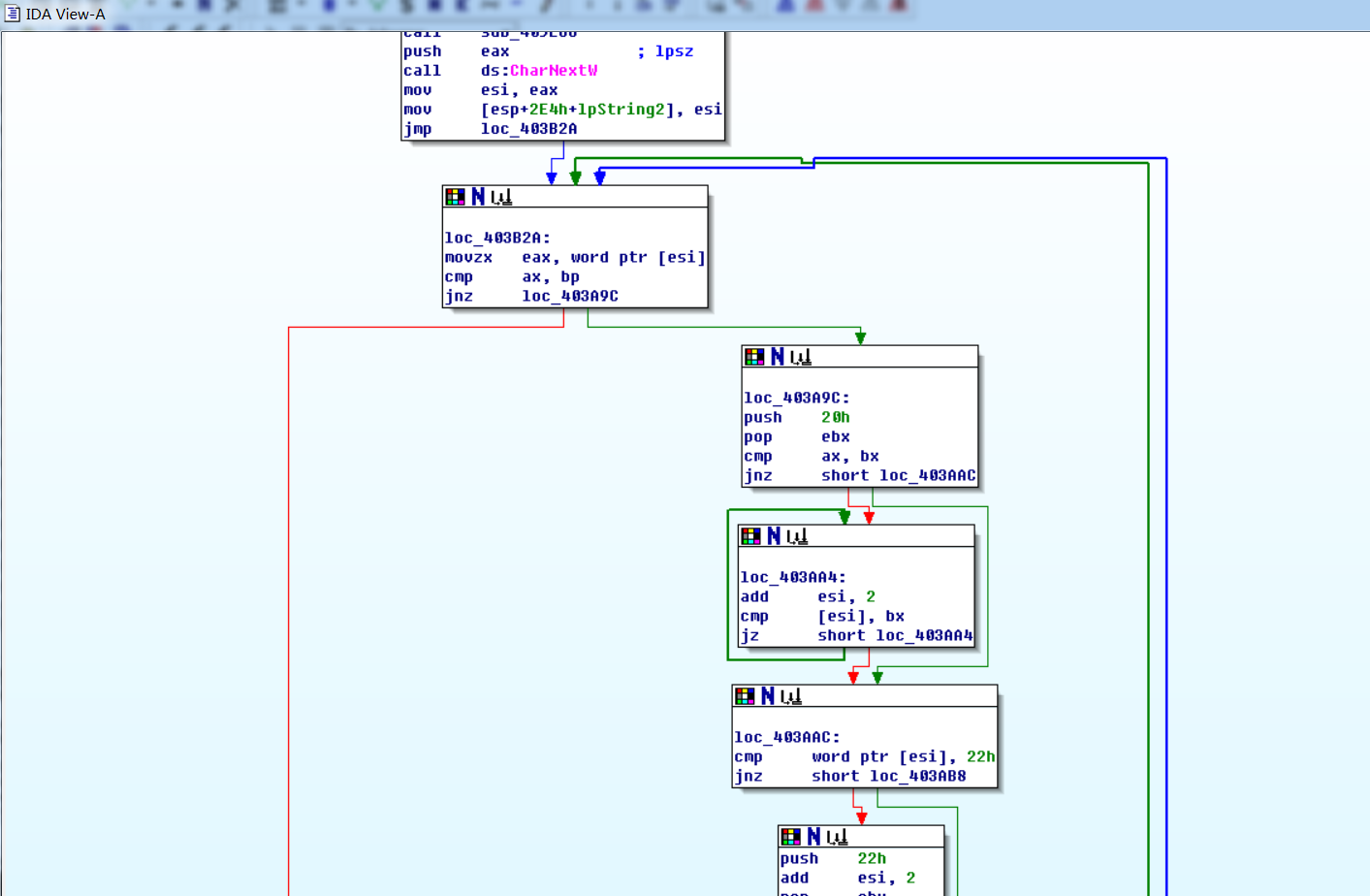The image size is (1370, 896).
Task: Click the N rename icon on the loc_403A9C node
Action: [778, 357]
